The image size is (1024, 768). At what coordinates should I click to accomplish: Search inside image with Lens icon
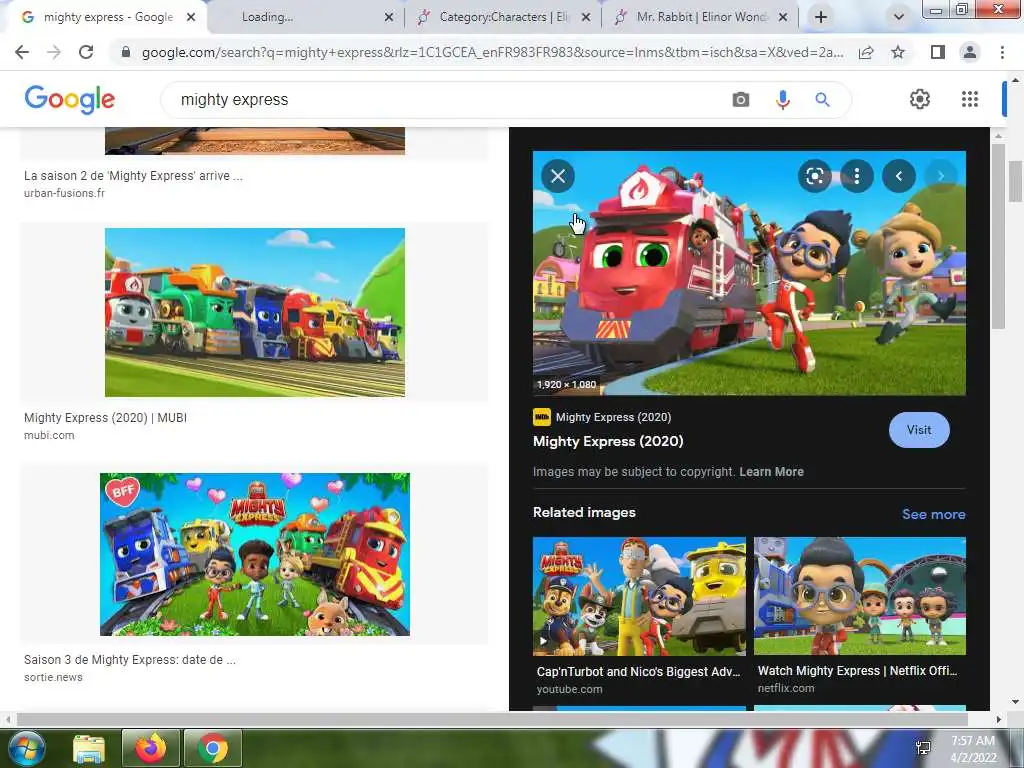(x=814, y=176)
